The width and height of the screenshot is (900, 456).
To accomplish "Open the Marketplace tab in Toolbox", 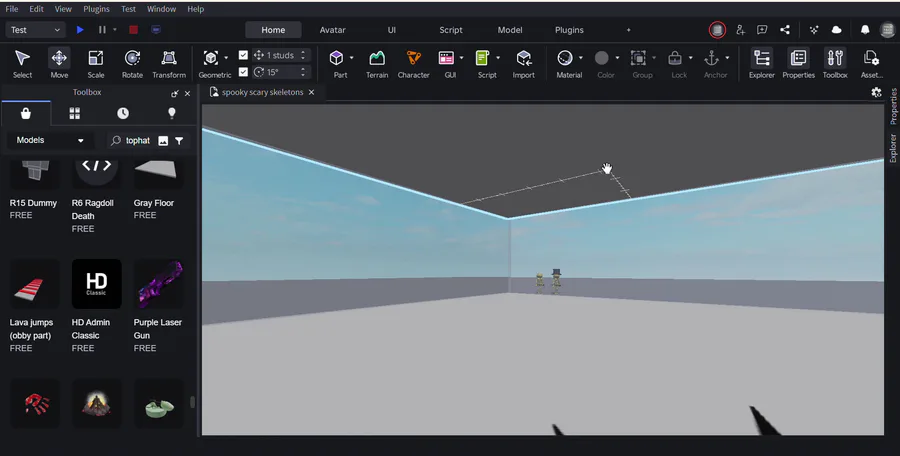I will (26, 114).
